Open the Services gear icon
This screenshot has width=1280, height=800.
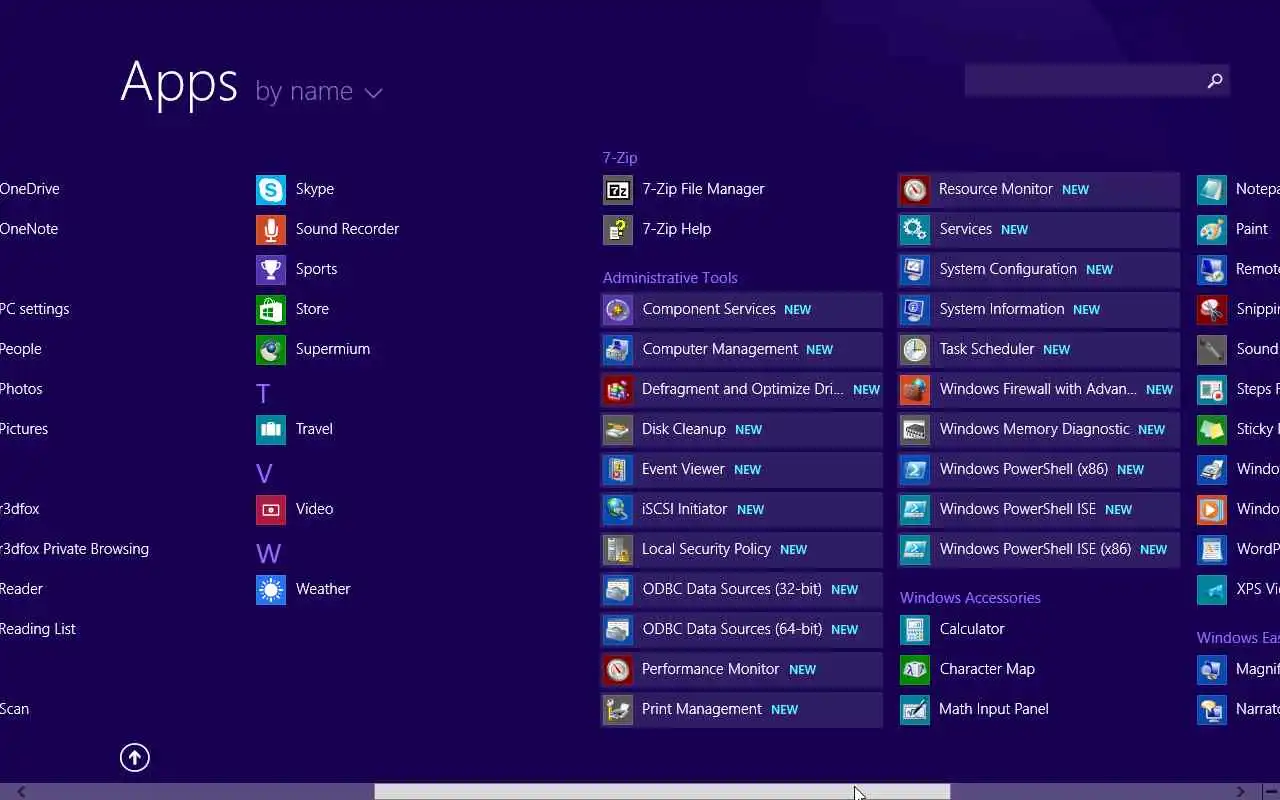pyautogui.click(x=915, y=229)
